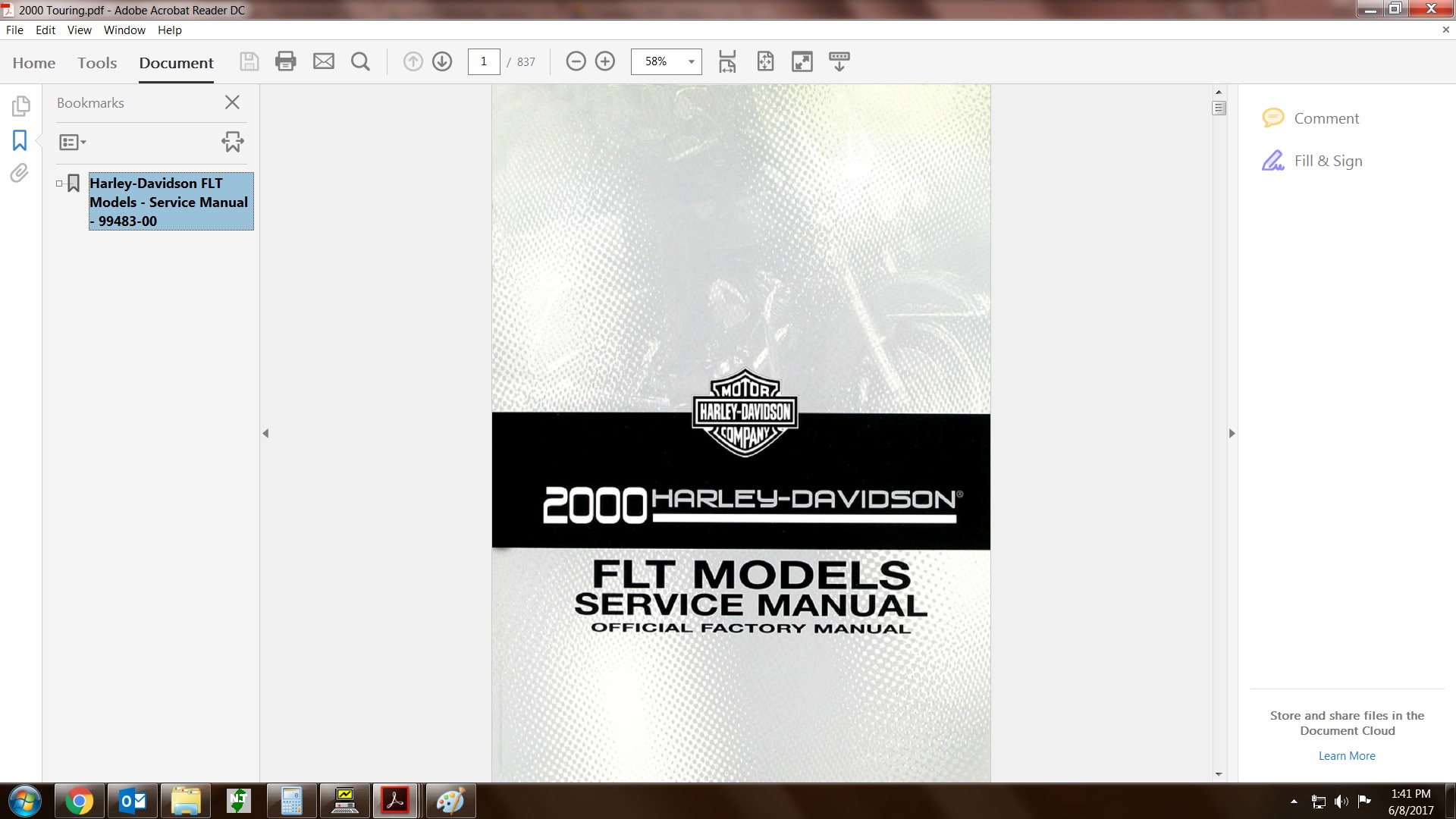Click the page number input field
1456x819 pixels.
click(484, 61)
